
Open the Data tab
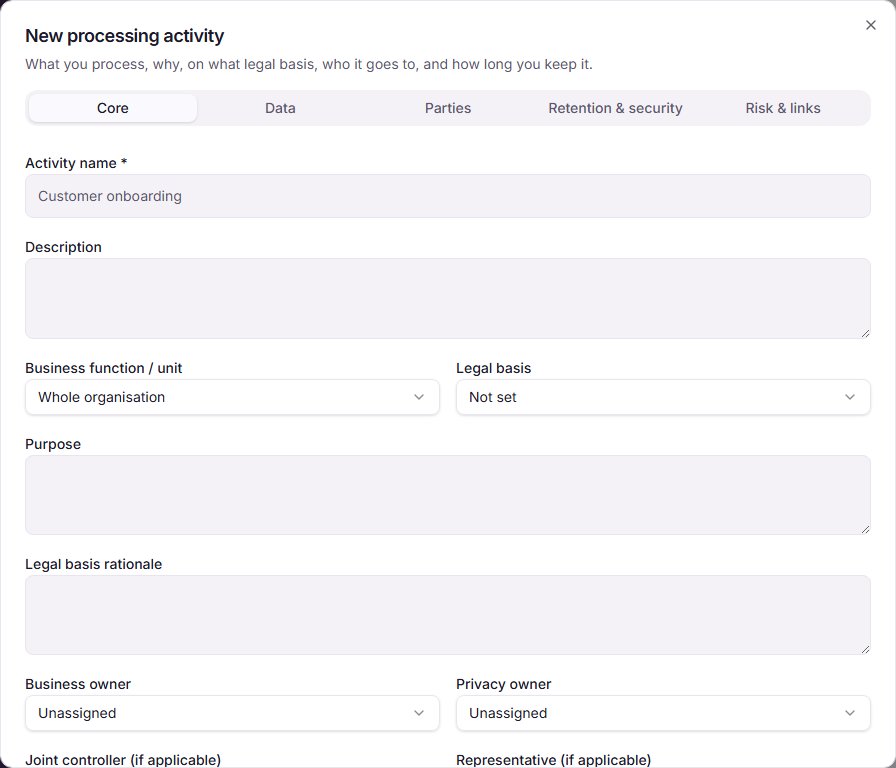pos(280,108)
